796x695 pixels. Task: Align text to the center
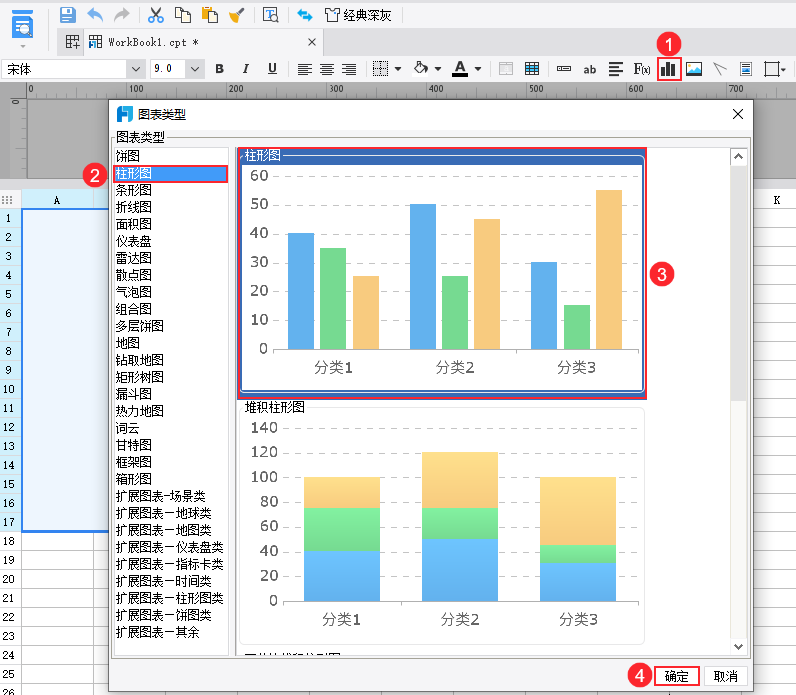327,69
